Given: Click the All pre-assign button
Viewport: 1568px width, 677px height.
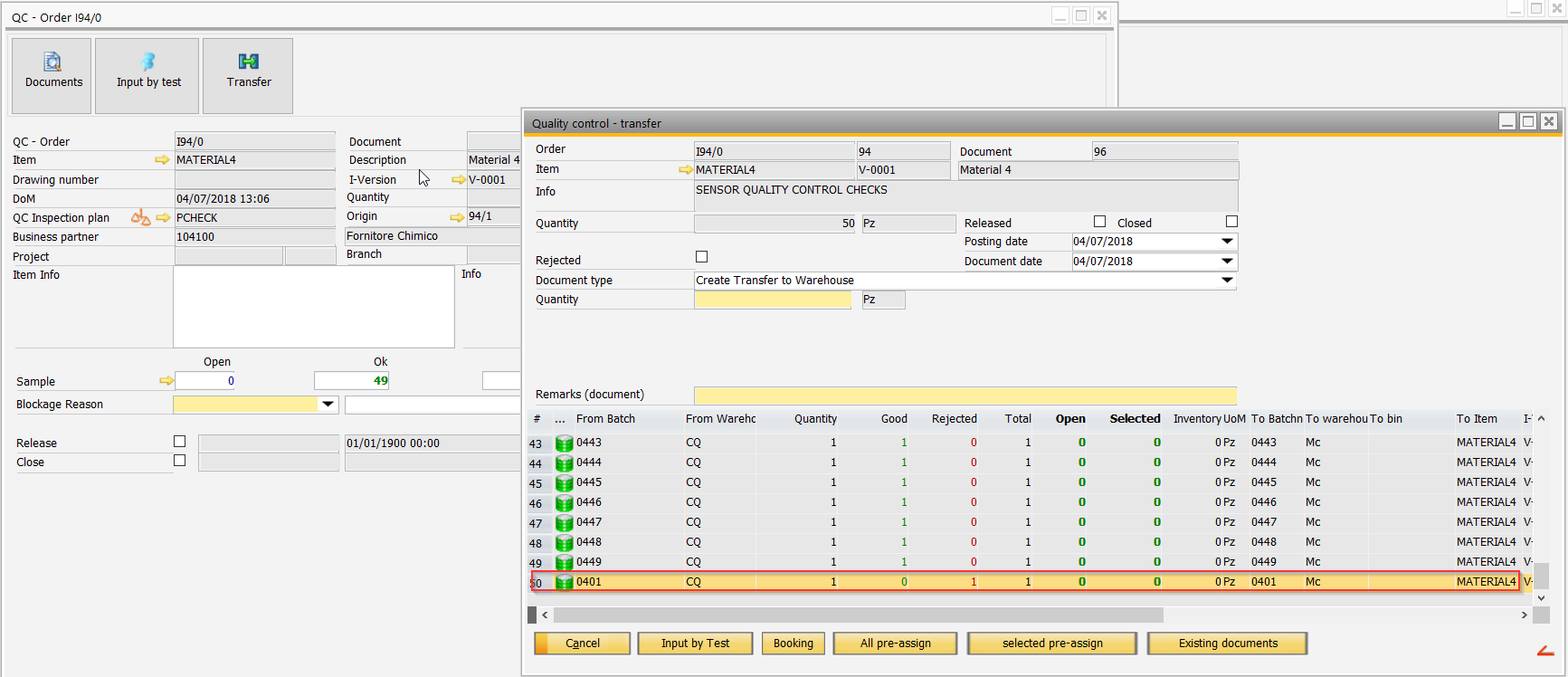Looking at the screenshot, I should 895,644.
